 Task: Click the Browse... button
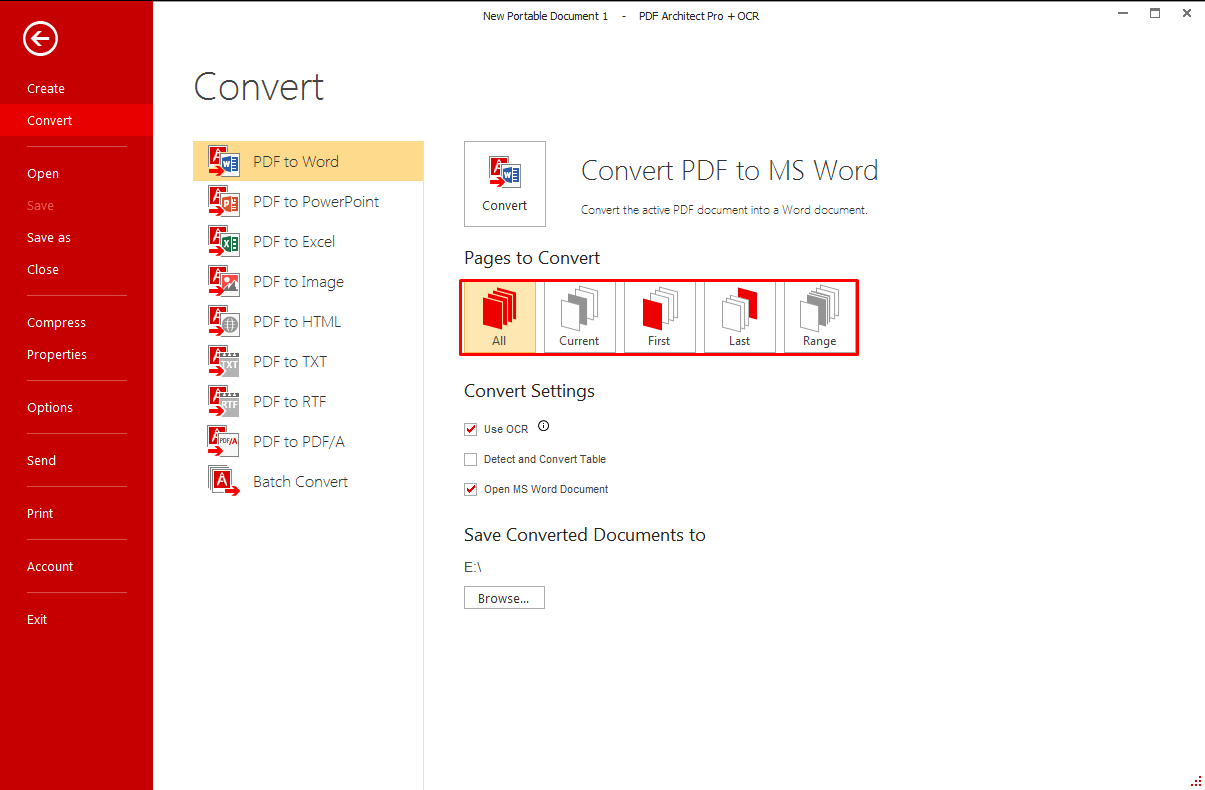504,598
